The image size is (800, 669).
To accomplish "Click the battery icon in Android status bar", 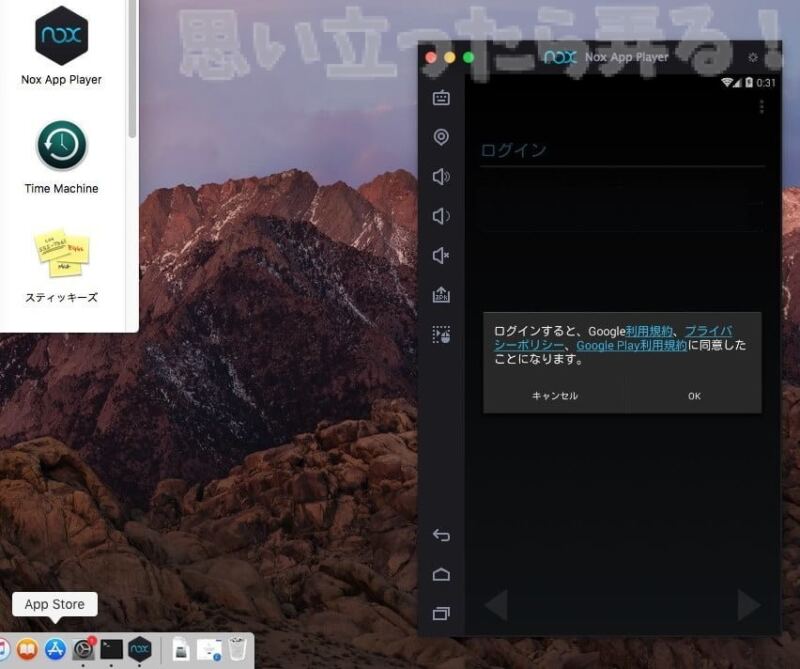I will [x=748, y=82].
